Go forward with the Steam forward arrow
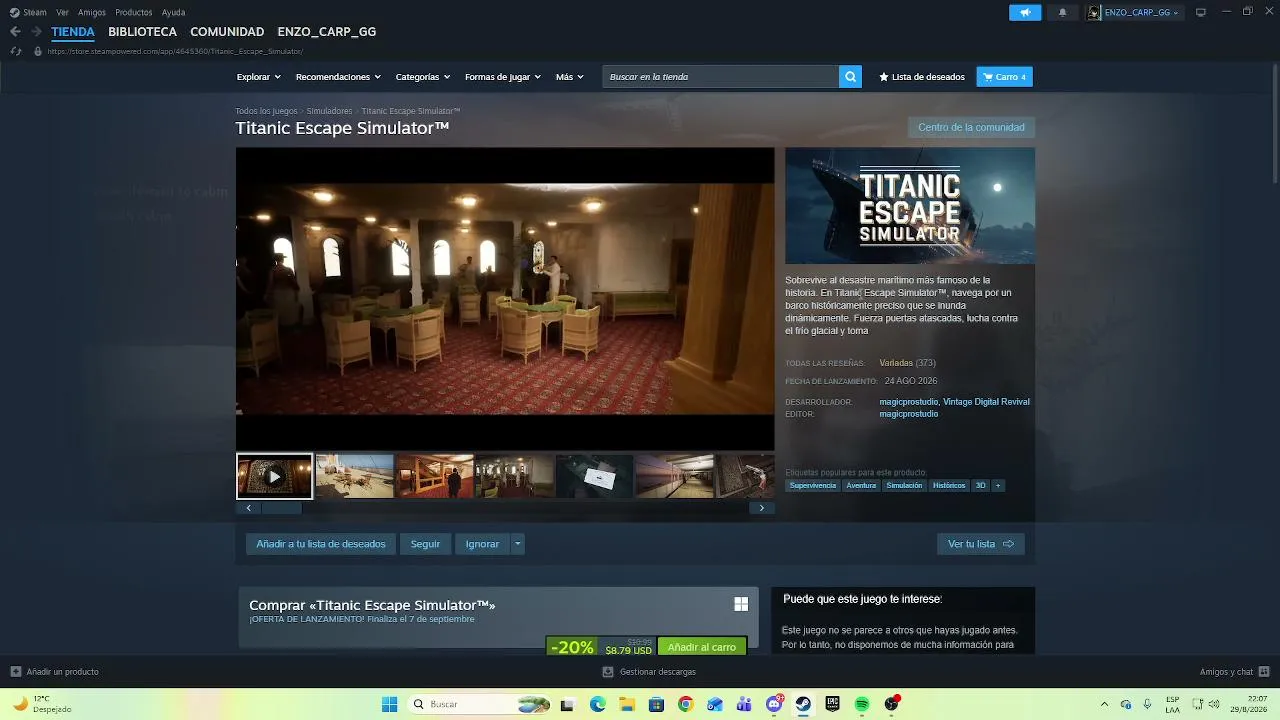 (36, 32)
